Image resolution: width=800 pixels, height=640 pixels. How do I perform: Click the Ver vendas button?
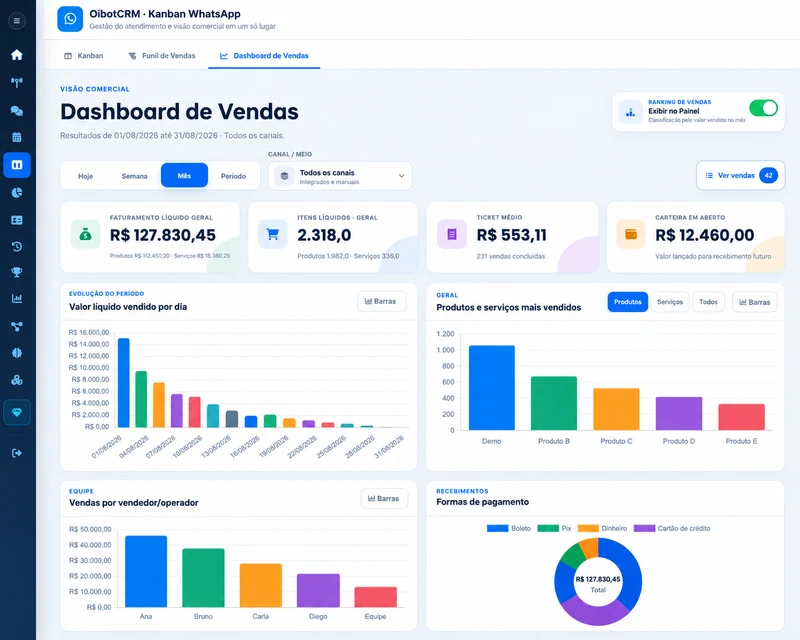click(x=740, y=176)
